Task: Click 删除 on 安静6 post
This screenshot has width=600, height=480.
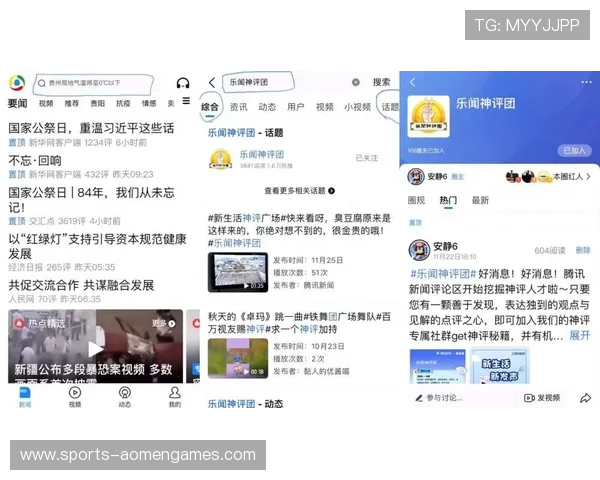Action: [583, 250]
